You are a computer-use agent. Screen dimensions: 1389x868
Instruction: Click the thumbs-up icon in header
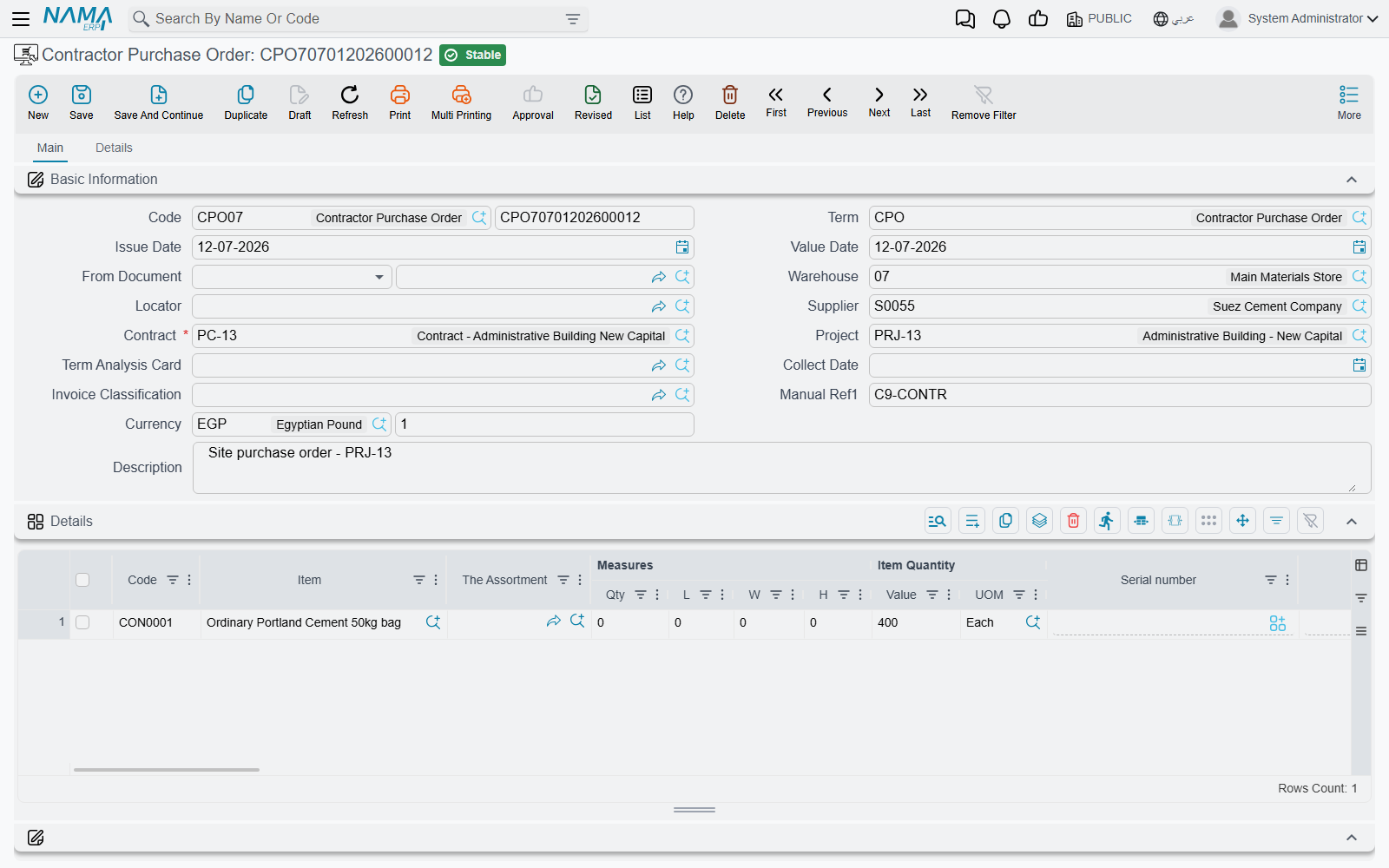[x=1038, y=19]
